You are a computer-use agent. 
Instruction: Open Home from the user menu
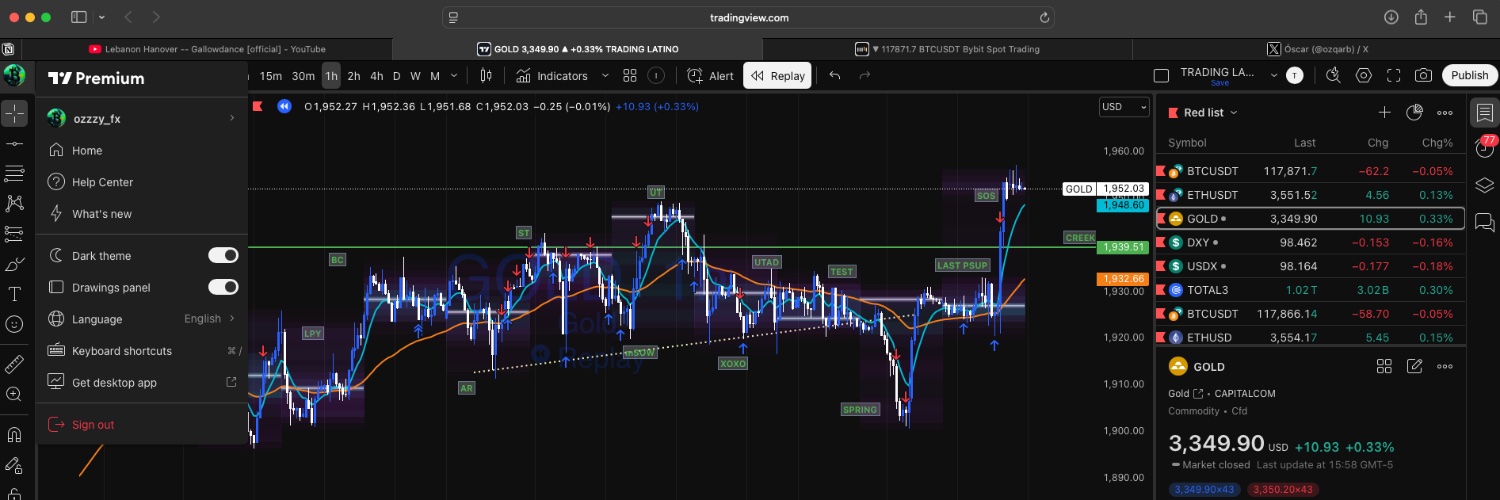click(x=142, y=150)
